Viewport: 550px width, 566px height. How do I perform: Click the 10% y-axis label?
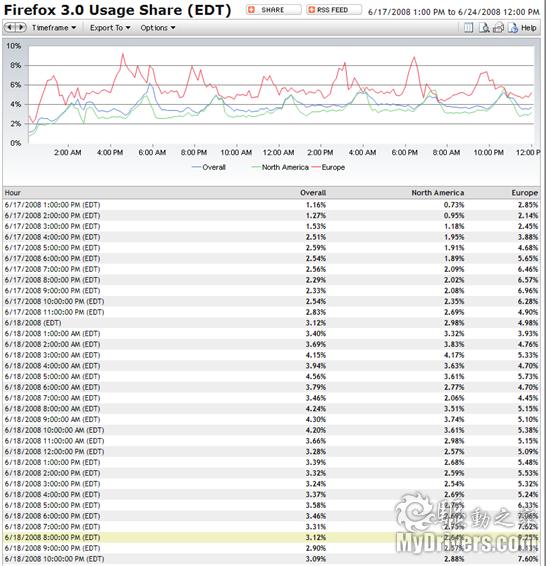pos(14,46)
